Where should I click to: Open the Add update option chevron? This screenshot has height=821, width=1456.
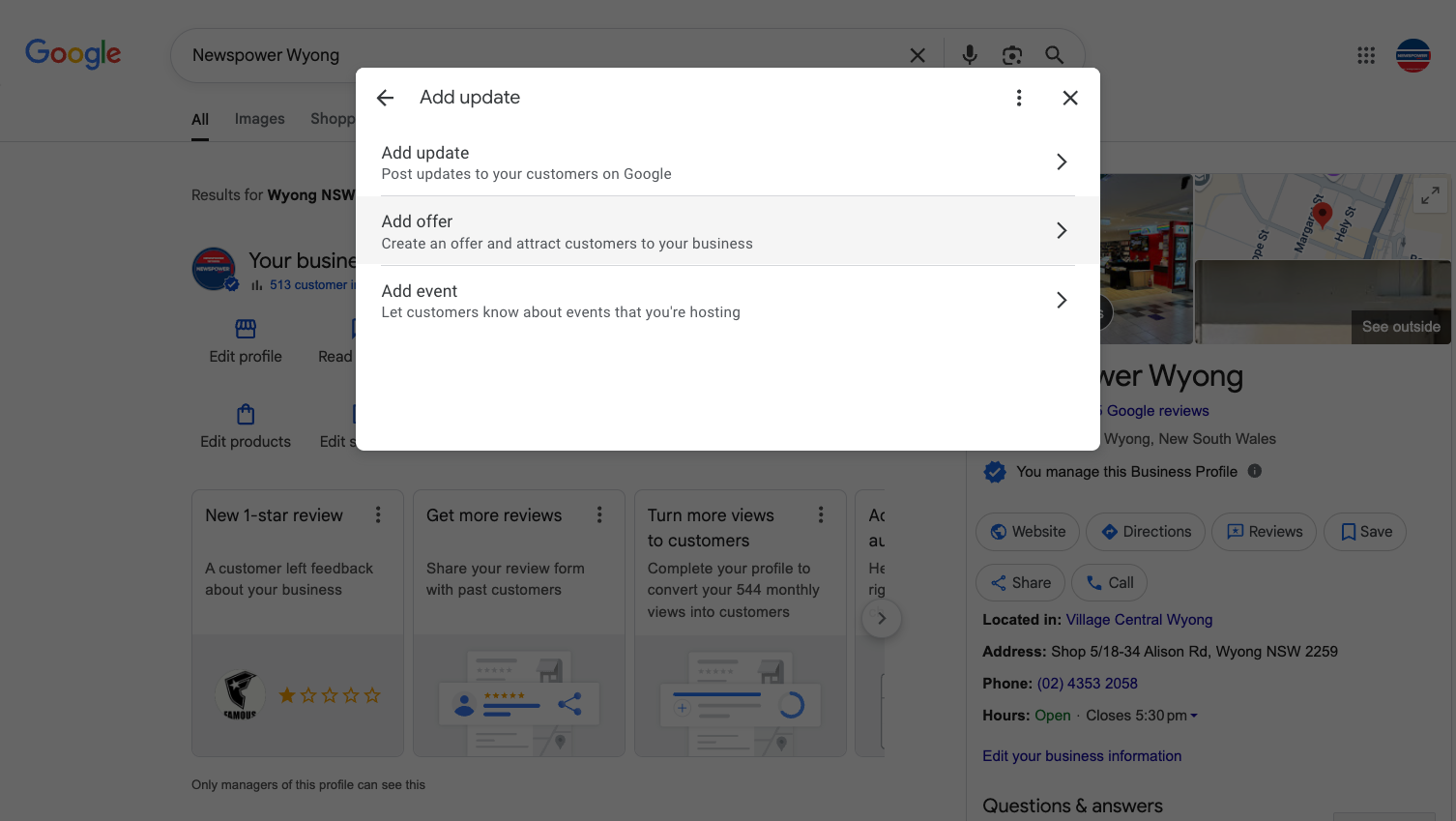pos(1062,161)
